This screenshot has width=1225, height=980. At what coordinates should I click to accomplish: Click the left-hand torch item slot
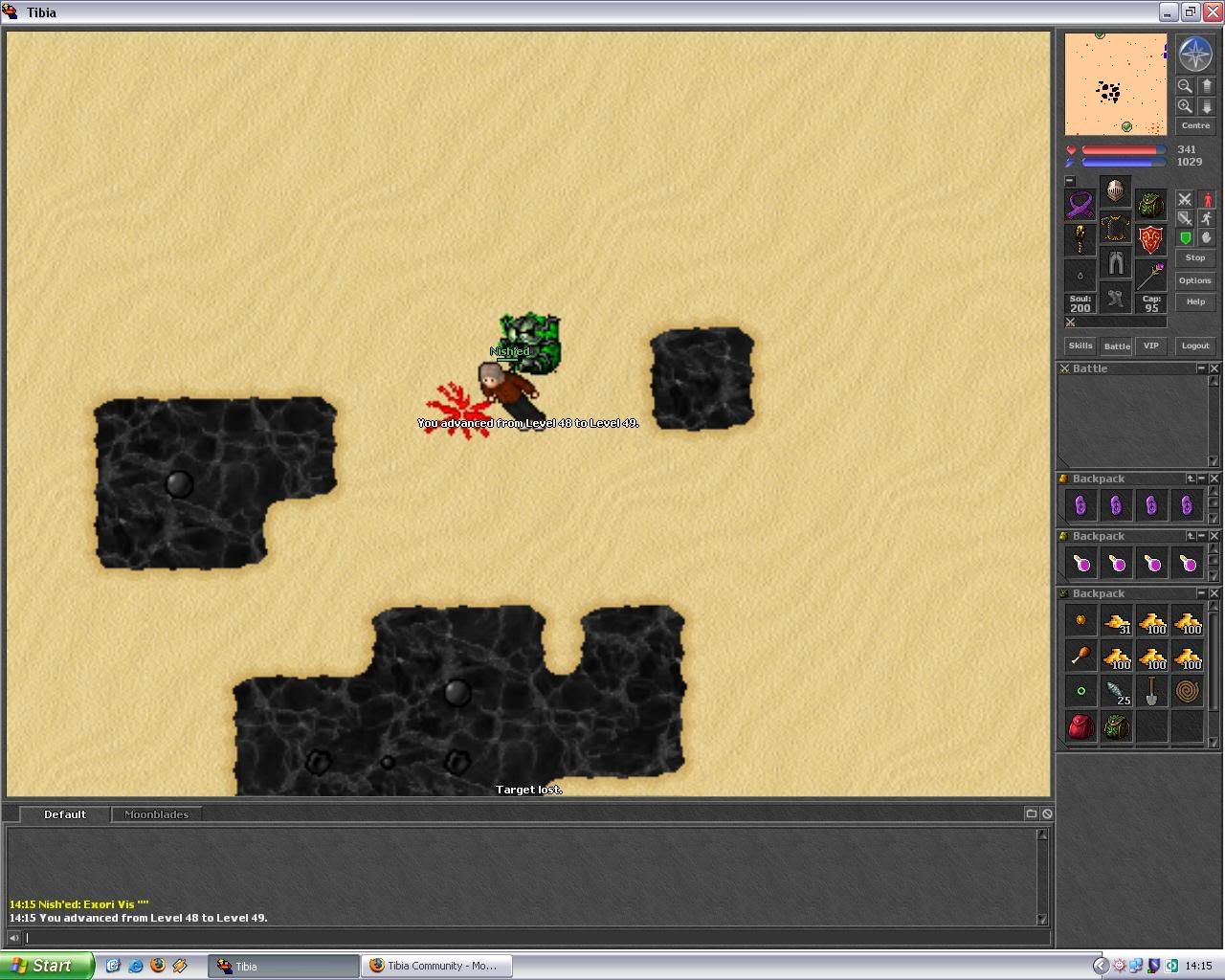click(1080, 240)
